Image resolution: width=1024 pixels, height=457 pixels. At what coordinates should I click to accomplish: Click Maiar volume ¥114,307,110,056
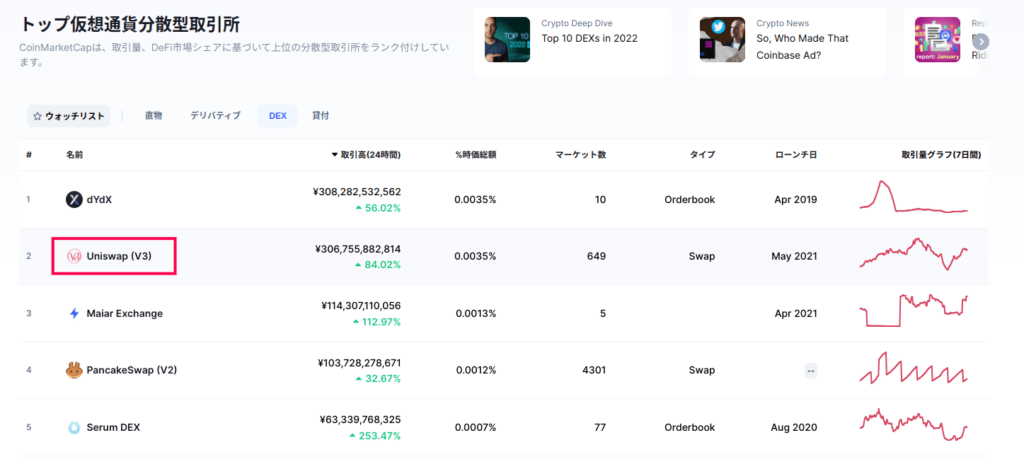coord(362,306)
